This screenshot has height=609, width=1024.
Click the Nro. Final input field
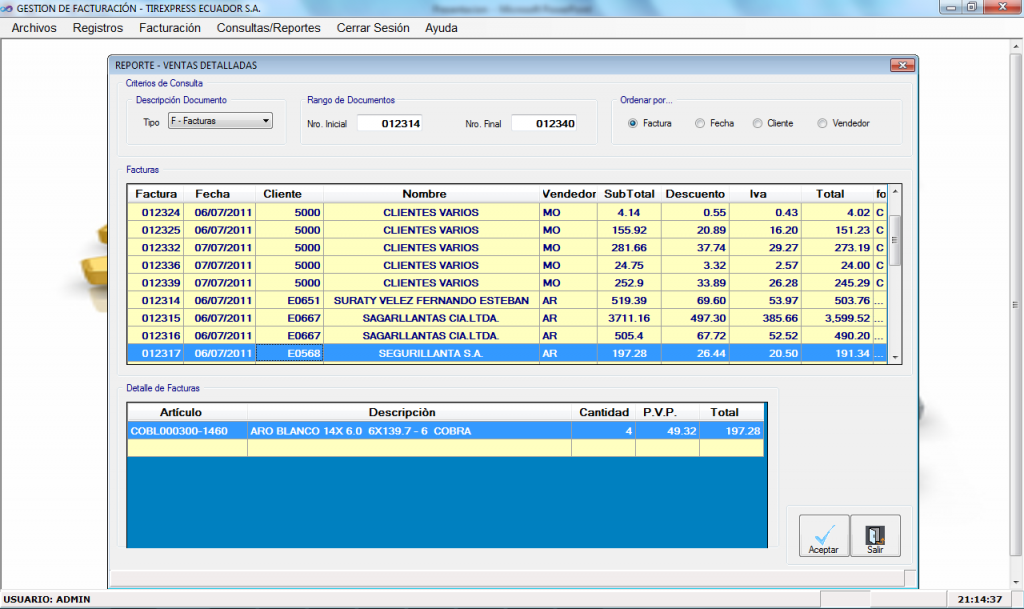tap(543, 124)
